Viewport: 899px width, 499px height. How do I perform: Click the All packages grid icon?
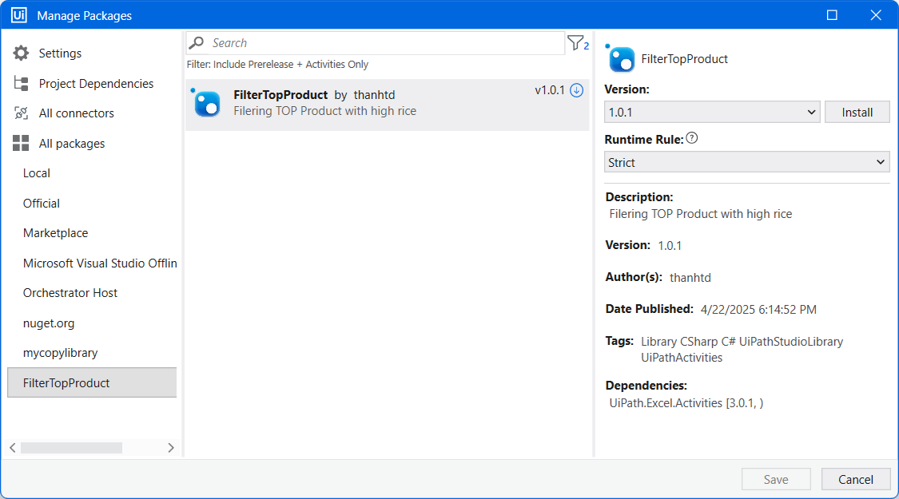[x=21, y=143]
